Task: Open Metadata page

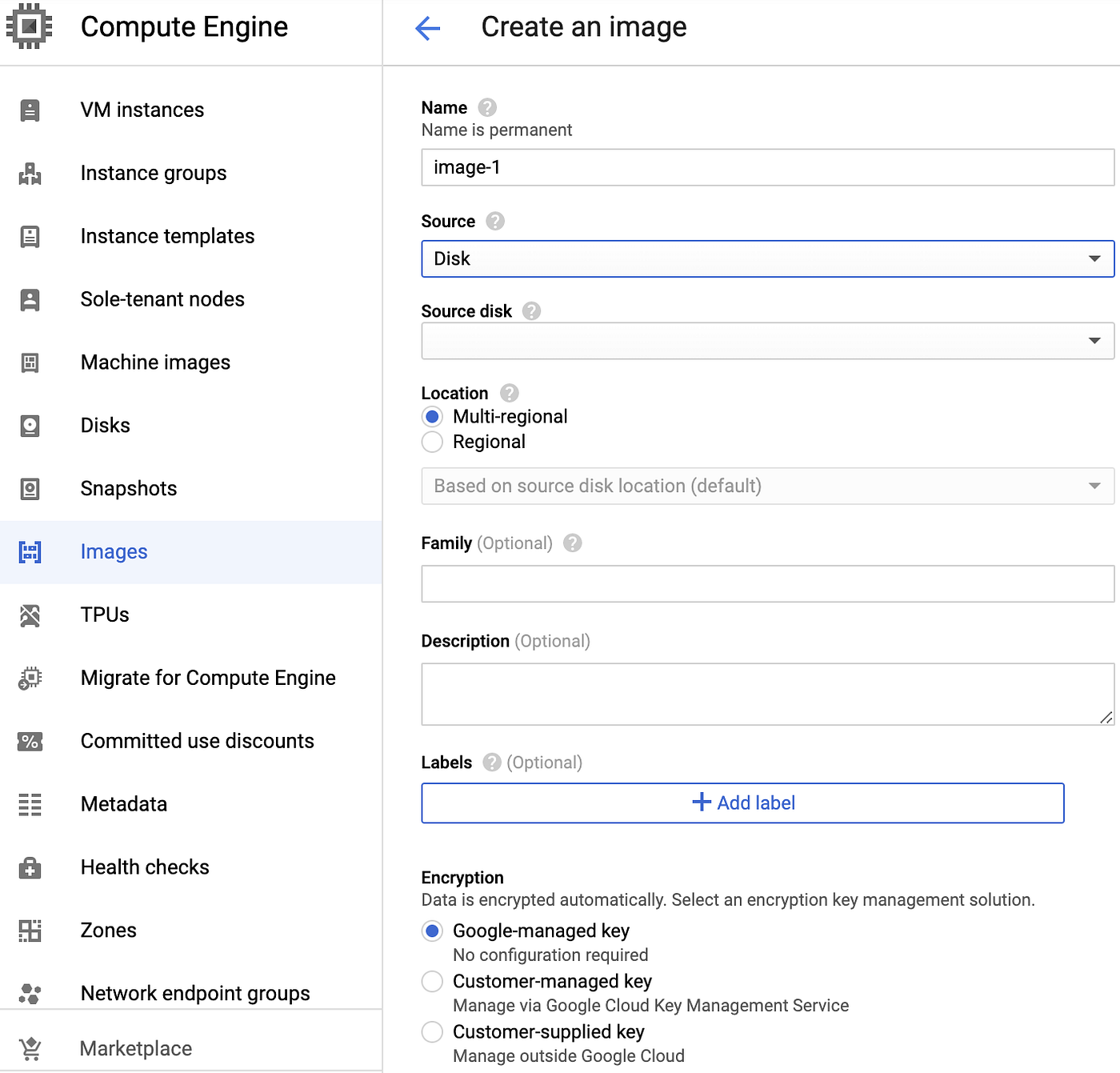Action: [x=190, y=805]
